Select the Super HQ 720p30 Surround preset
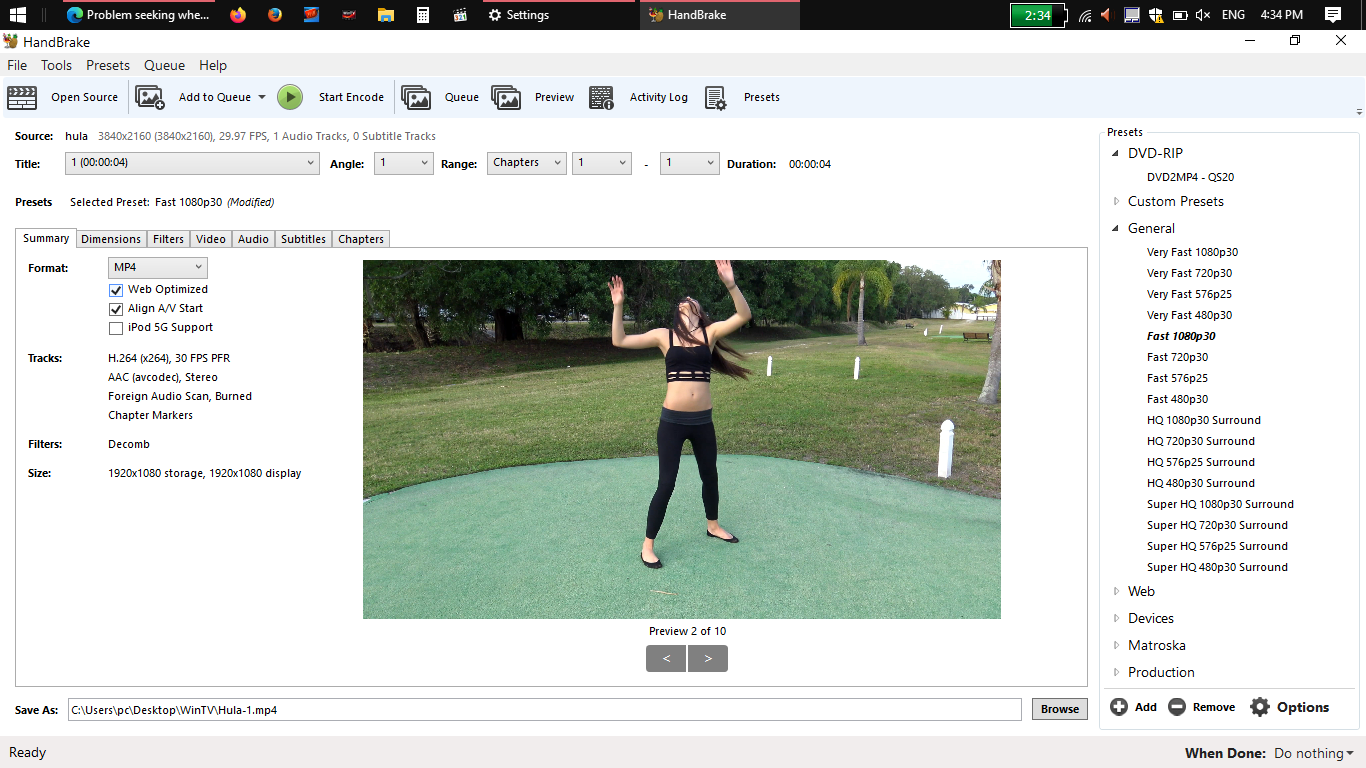This screenshot has height=768, width=1366. pos(1217,525)
